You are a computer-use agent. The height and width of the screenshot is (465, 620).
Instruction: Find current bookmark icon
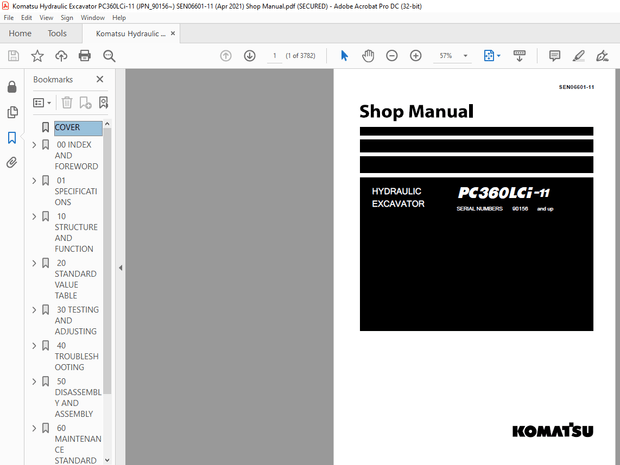tap(104, 103)
